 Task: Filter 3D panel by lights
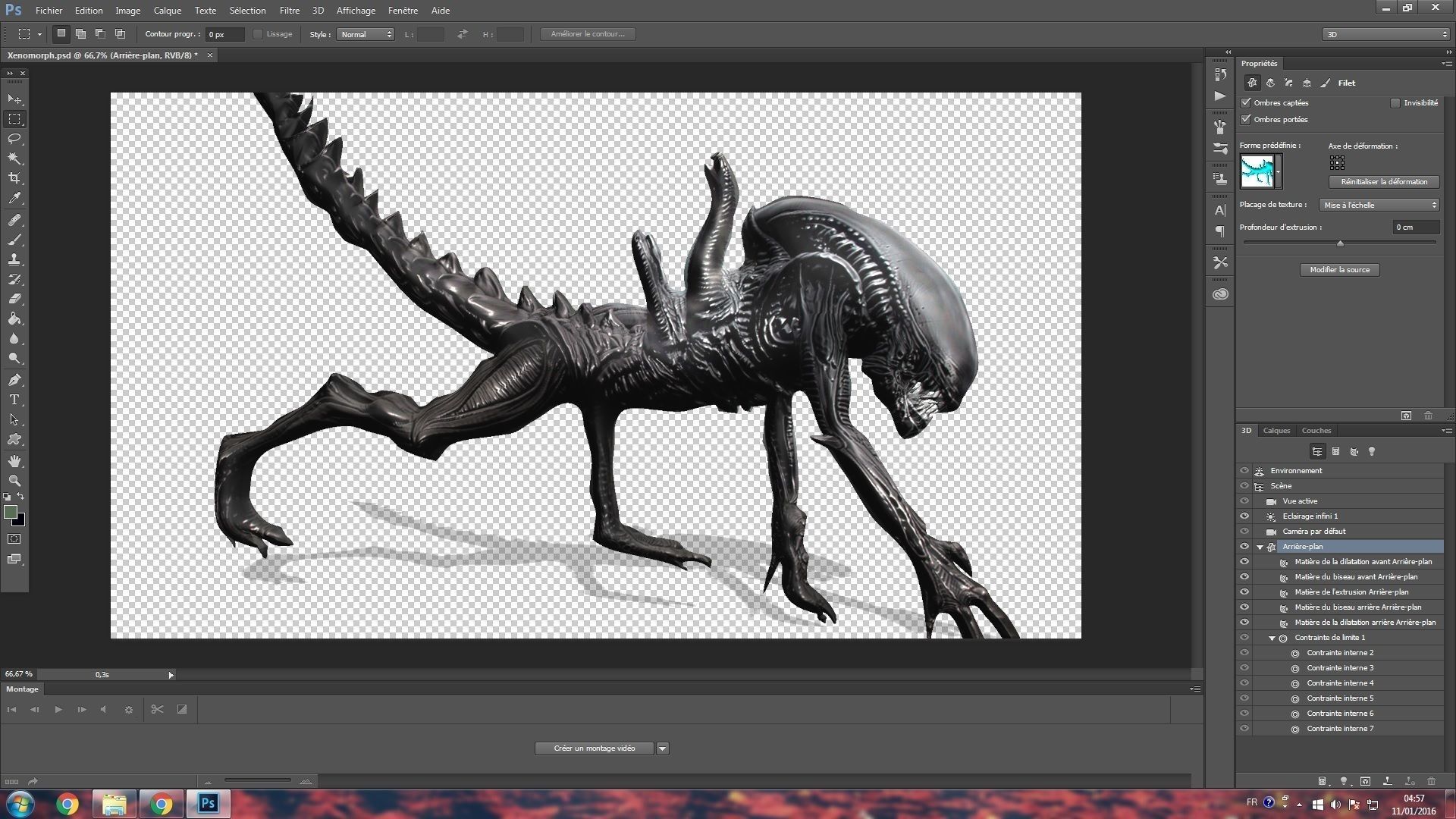1372,452
